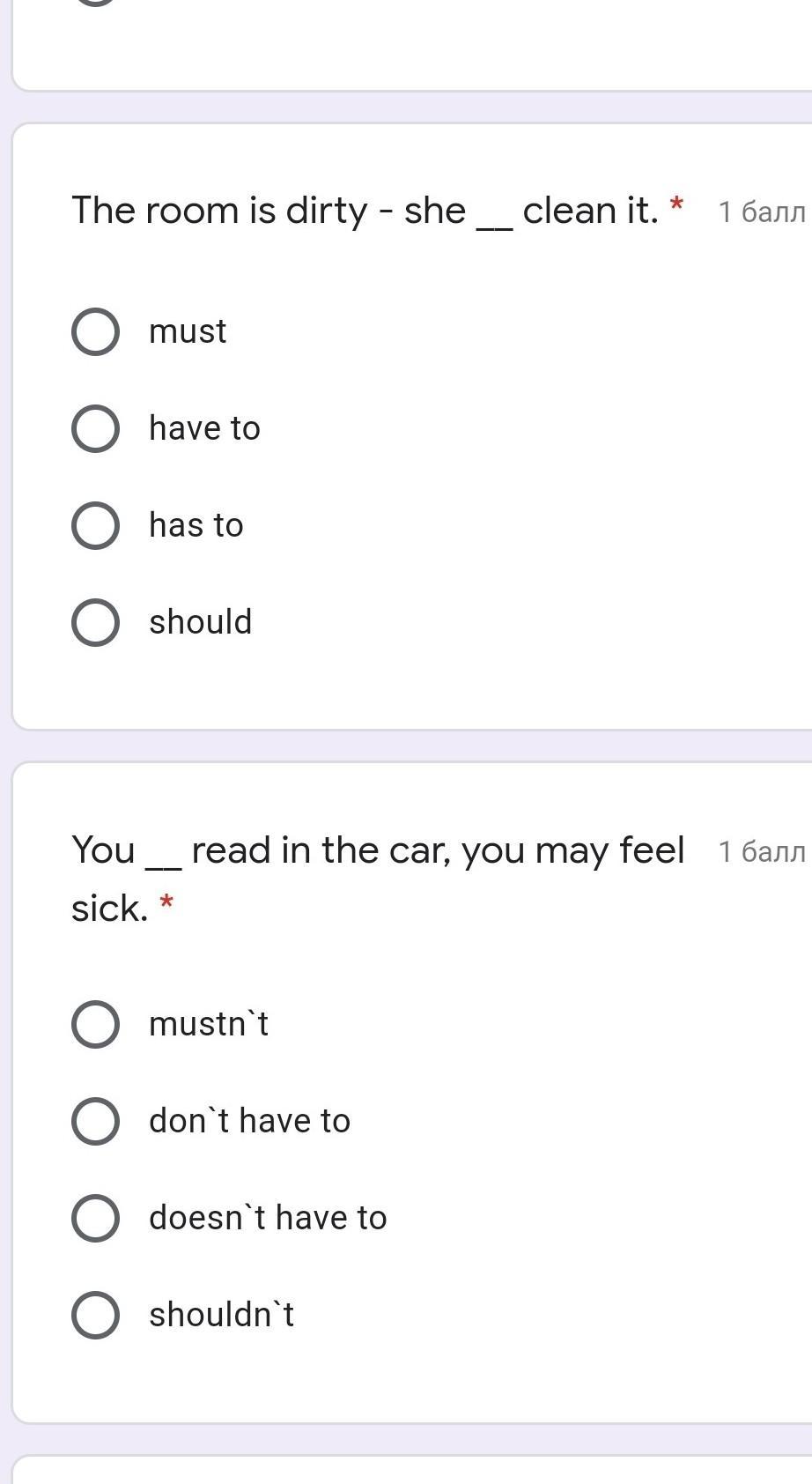The image size is (812, 1484).
Task: Pick the "doesn`t have to" radio option
Action: [95, 1219]
